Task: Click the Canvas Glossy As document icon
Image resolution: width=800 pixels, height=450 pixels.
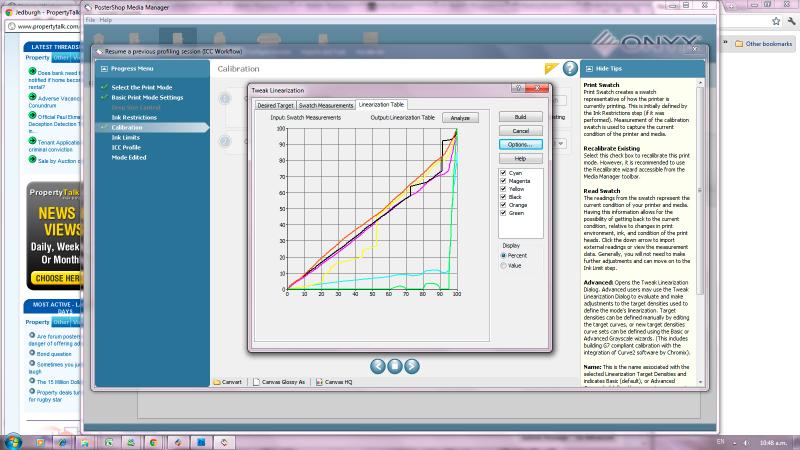Action: coord(256,382)
